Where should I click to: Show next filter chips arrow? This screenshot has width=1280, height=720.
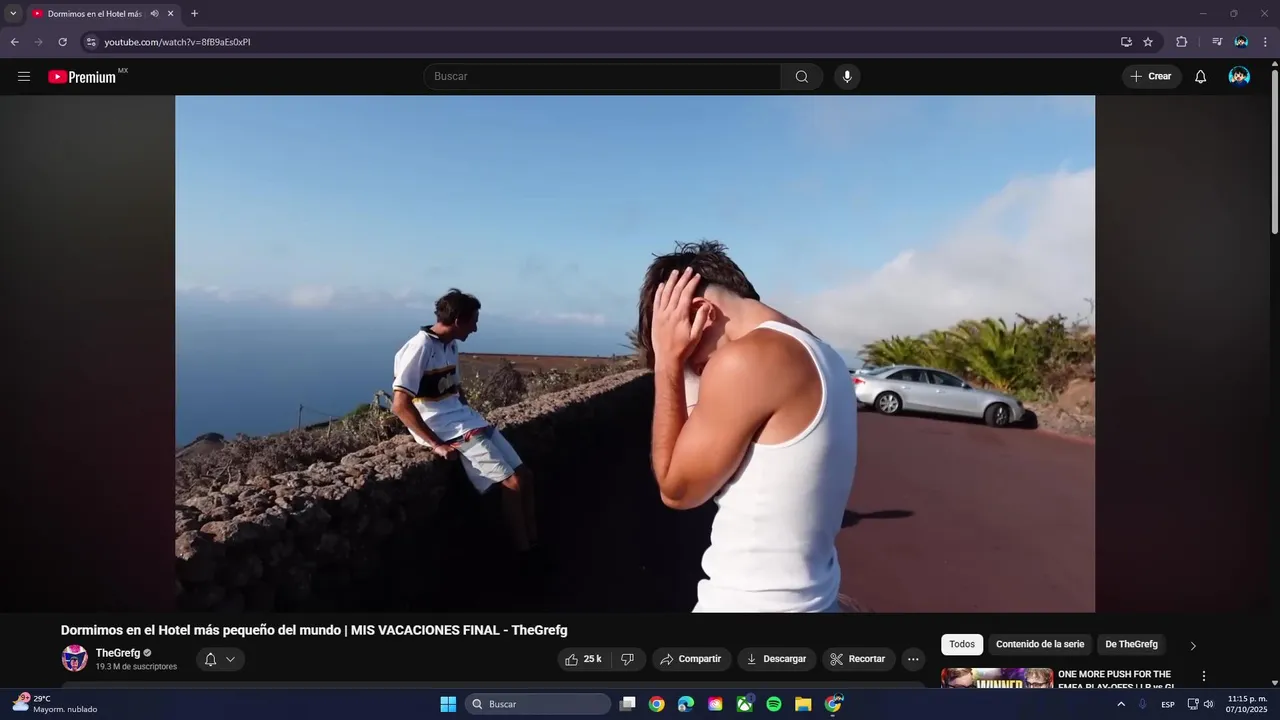coord(1192,646)
